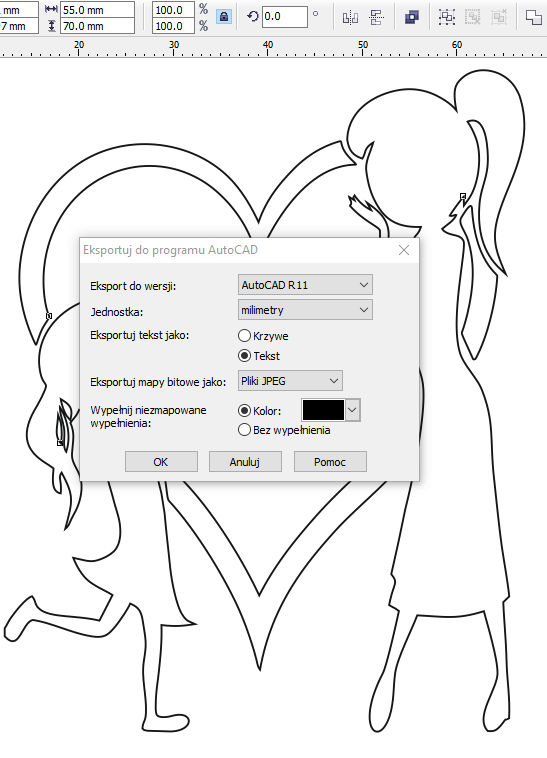The height and width of the screenshot is (758, 547).
Task: Click the combine objects icon
Action: click(412, 17)
